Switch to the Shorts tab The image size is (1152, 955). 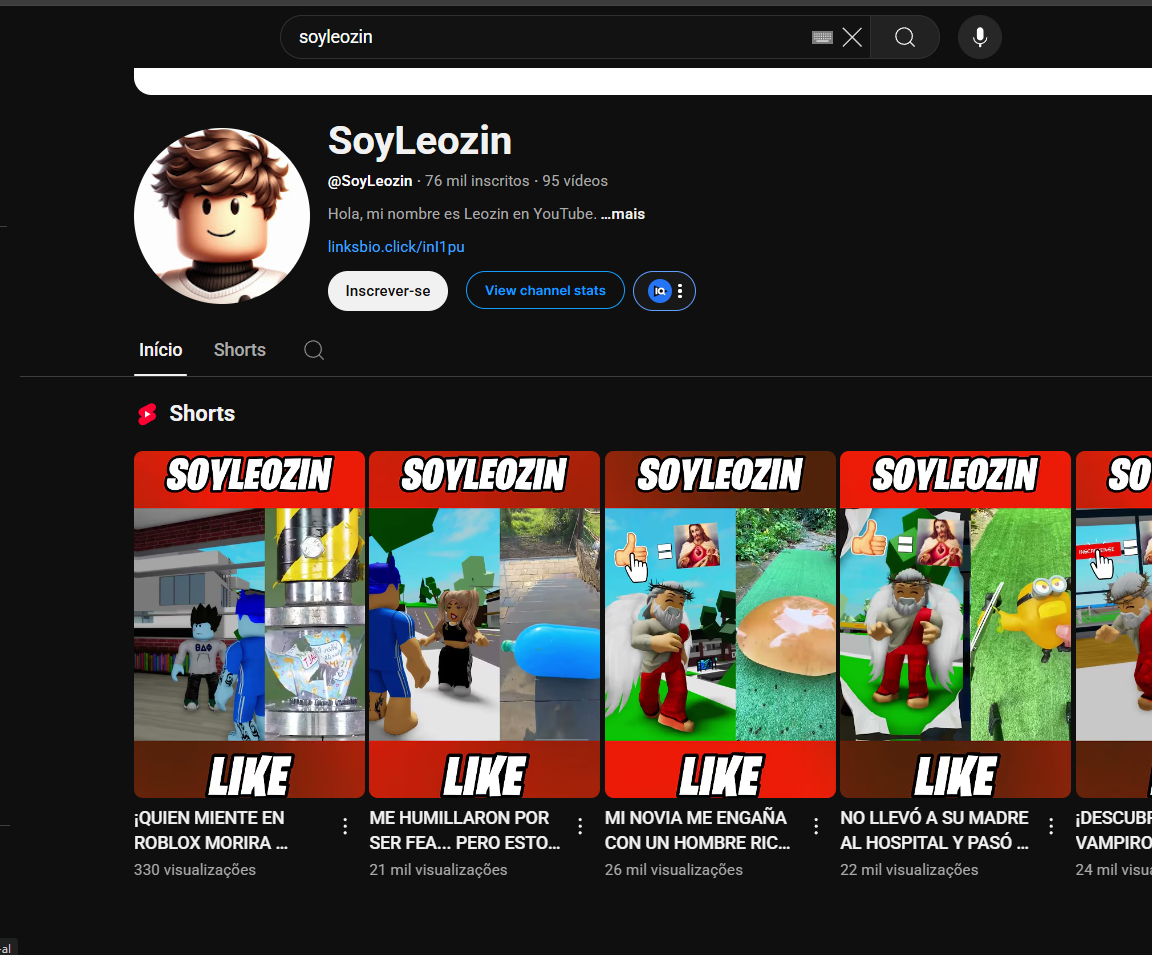click(240, 350)
